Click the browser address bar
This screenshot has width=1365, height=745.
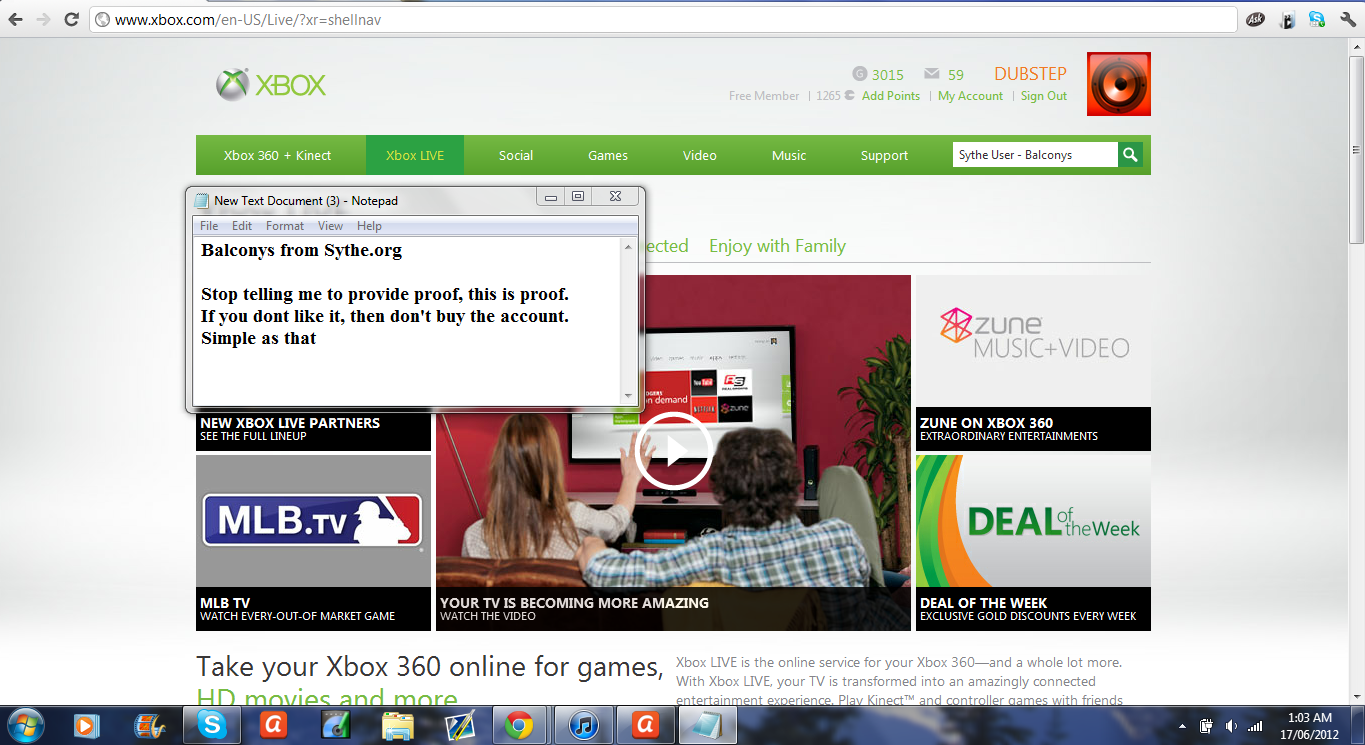click(x=664, y=19)
